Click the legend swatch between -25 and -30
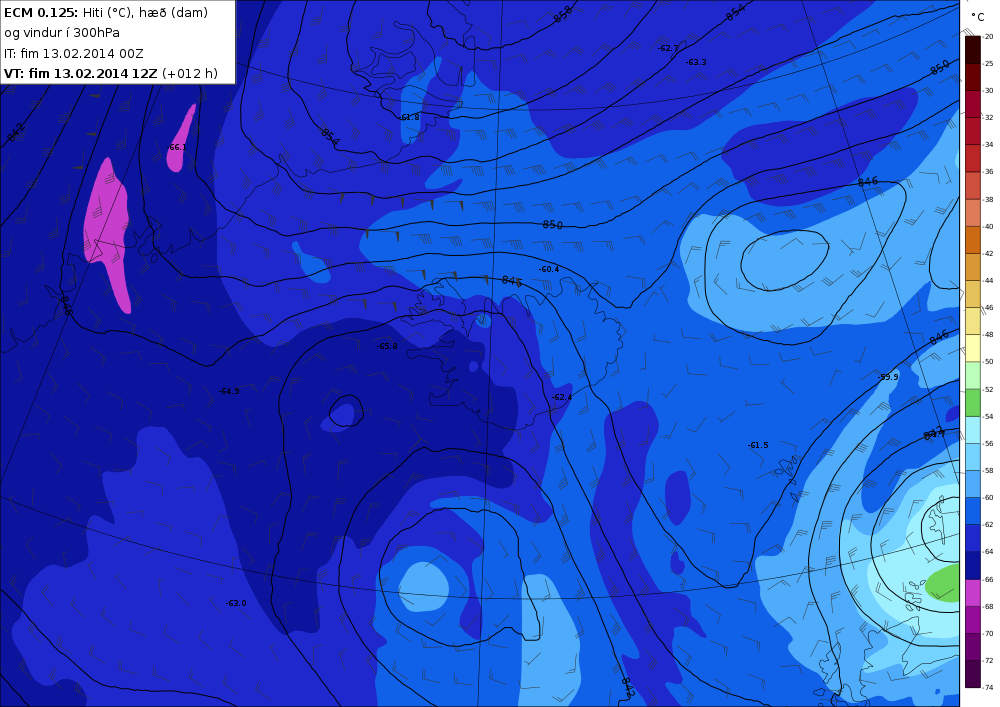The height and width of the screenshot is (707, 1000). 973,77
